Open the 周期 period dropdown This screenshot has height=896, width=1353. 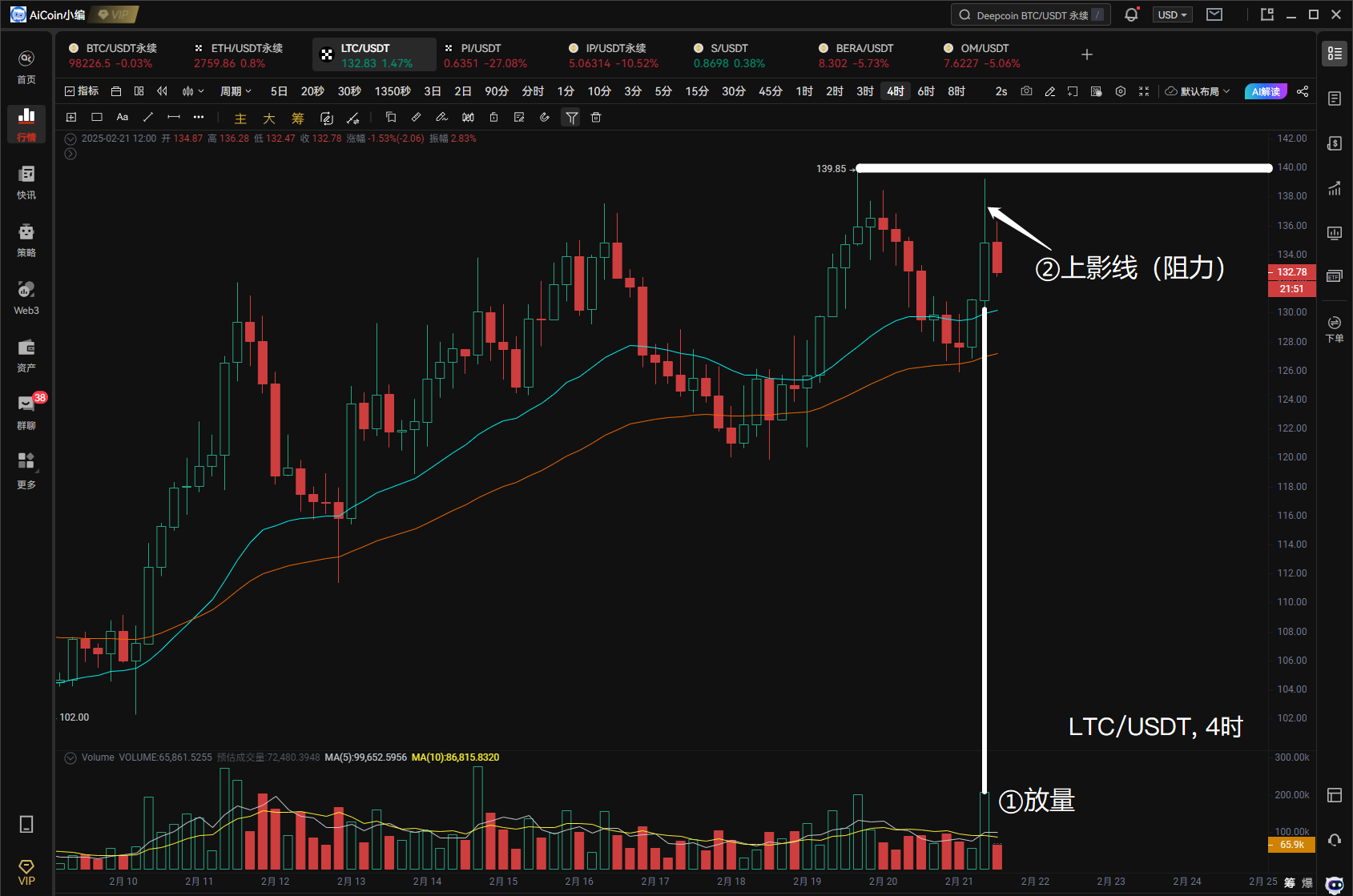236,91
